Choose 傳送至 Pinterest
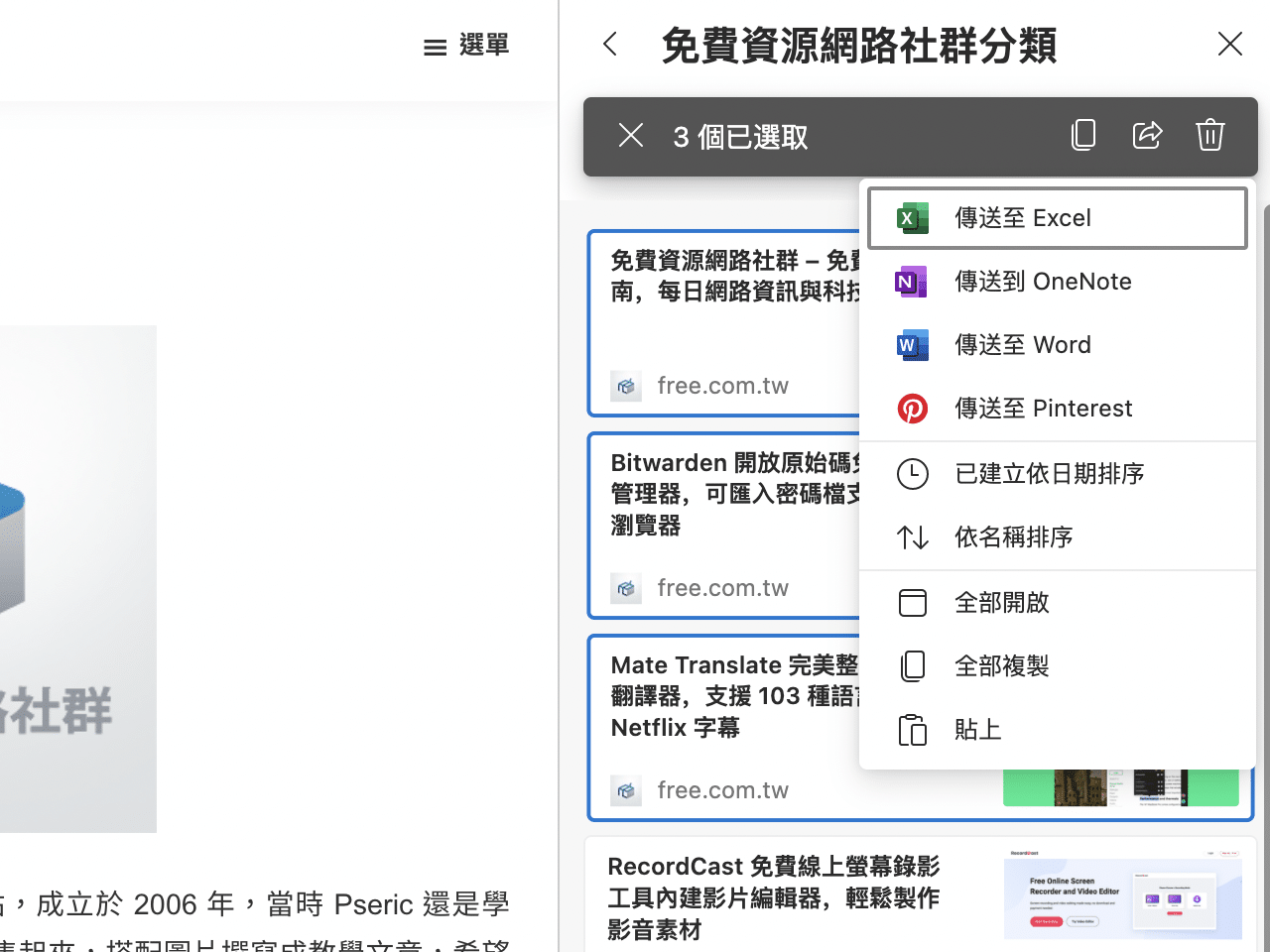This screenshot has height=952, width=1270. coord(1058,409)
